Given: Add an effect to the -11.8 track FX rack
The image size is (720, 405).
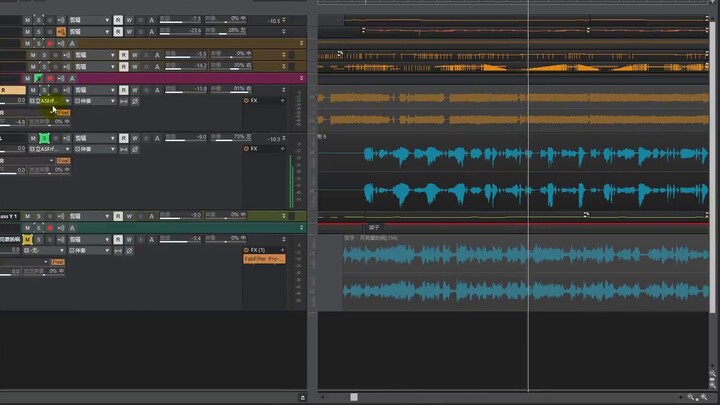Looking at the screenshot, I should (282, 101).
